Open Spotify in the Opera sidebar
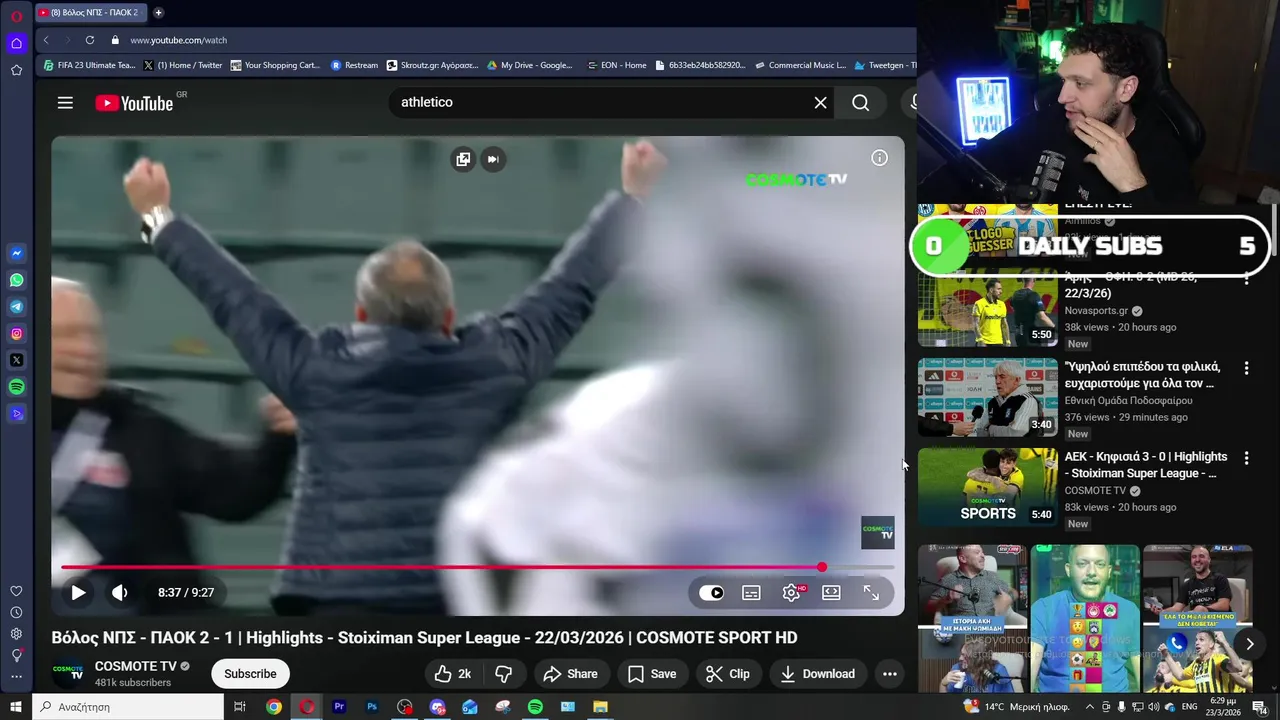 click(x=17, y=387)
